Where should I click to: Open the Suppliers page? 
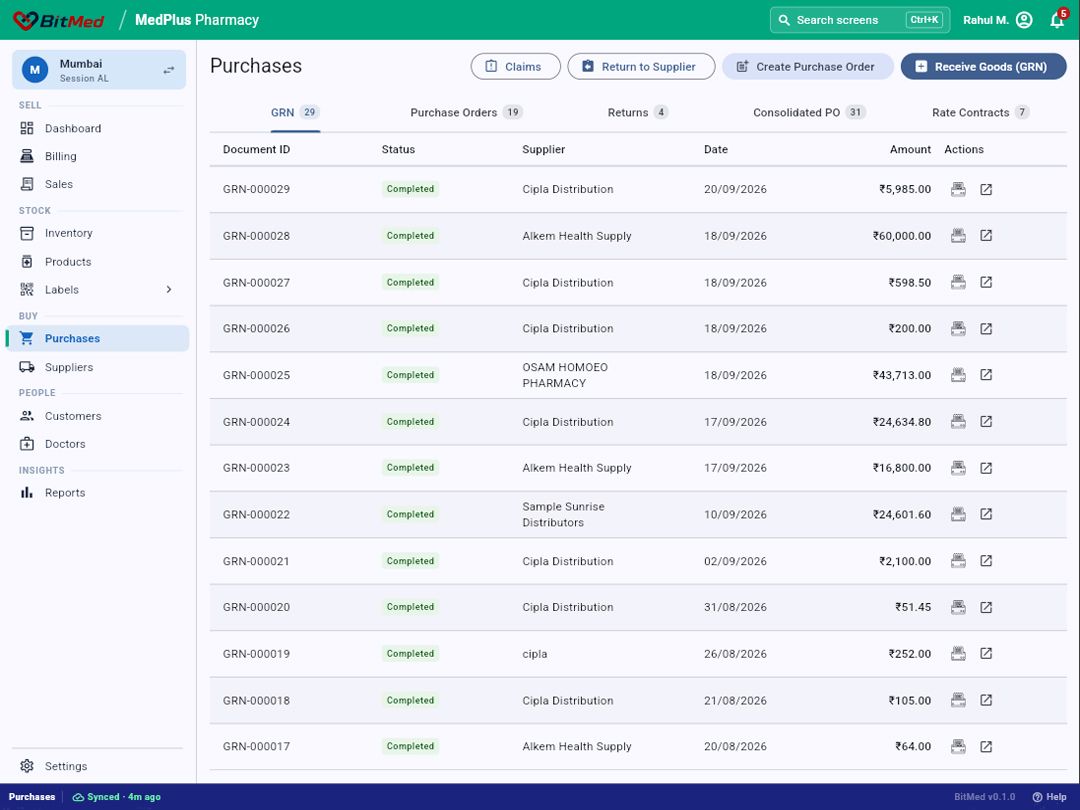98,367
